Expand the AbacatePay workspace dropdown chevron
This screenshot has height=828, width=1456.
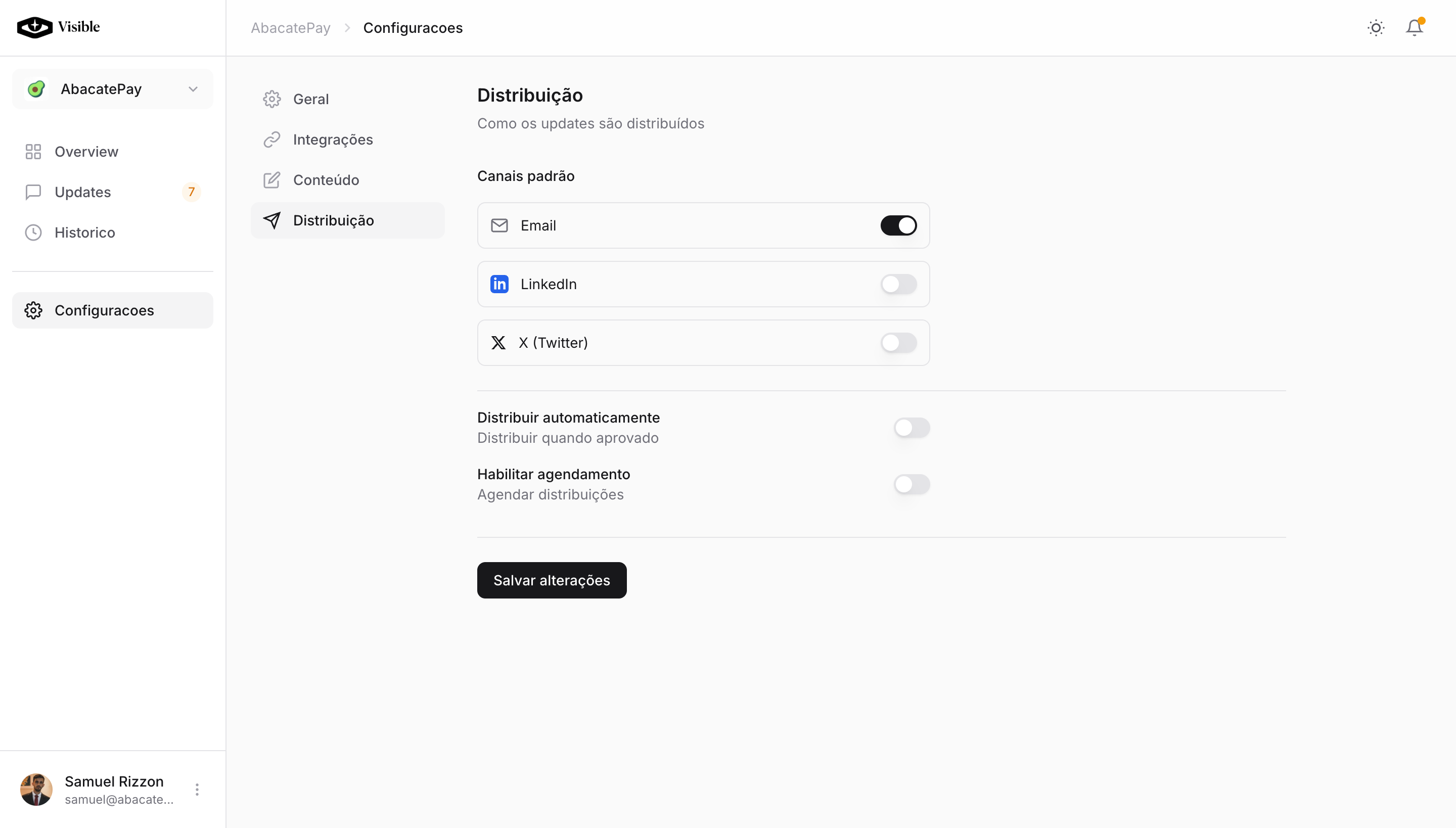coord(193,89)
